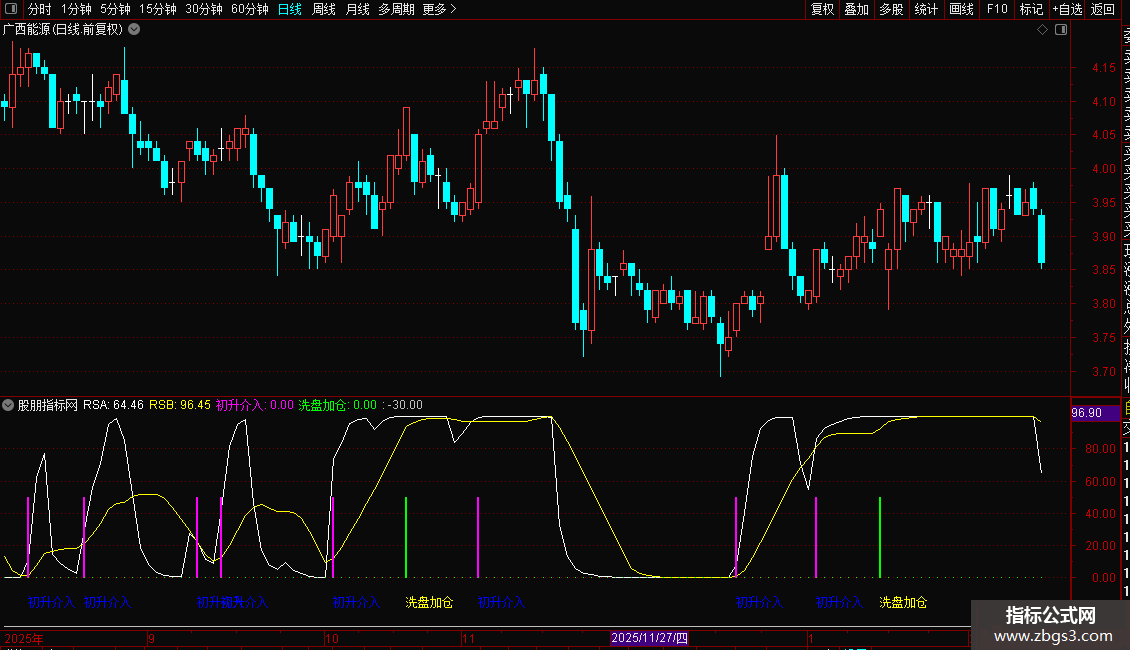Switch to the 60分钟 period tab
Image resolution: width=1130 pixels, height=650 pixels.
pos(250,10)
